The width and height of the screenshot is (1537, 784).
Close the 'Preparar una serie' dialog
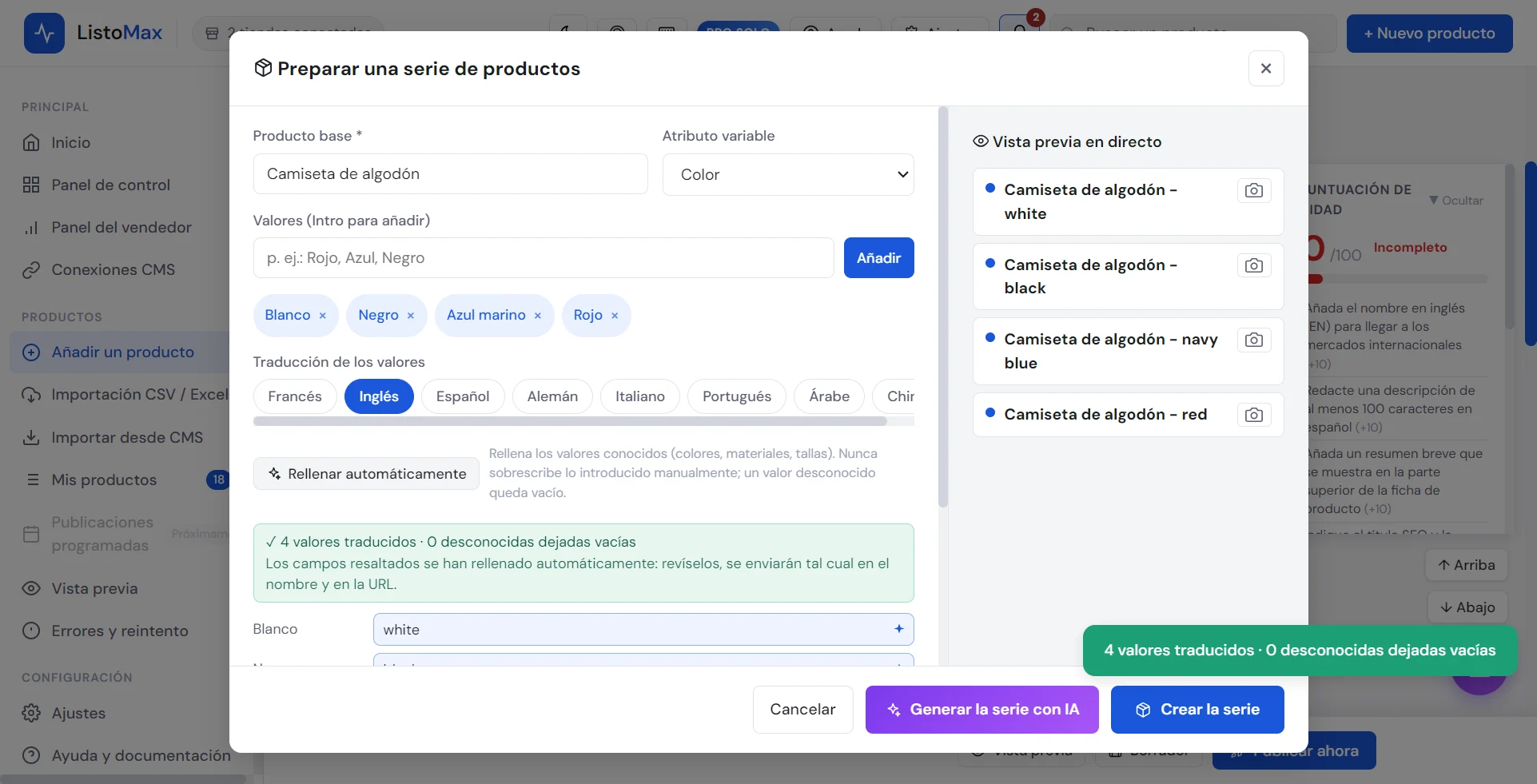coord(1266,69)
